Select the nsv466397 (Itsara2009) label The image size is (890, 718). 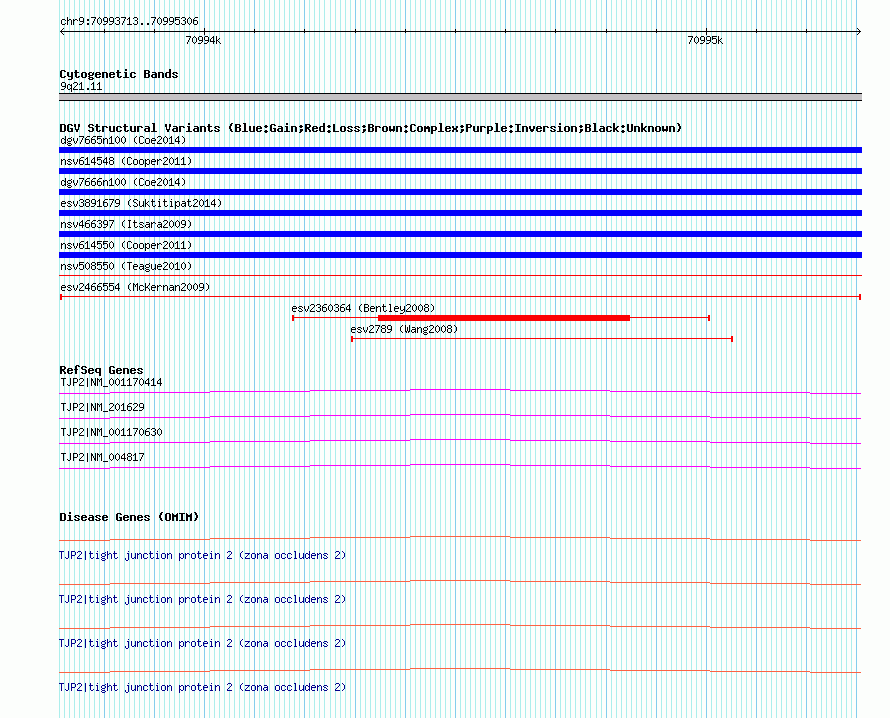pyautogui.click(x=126, y=224)
